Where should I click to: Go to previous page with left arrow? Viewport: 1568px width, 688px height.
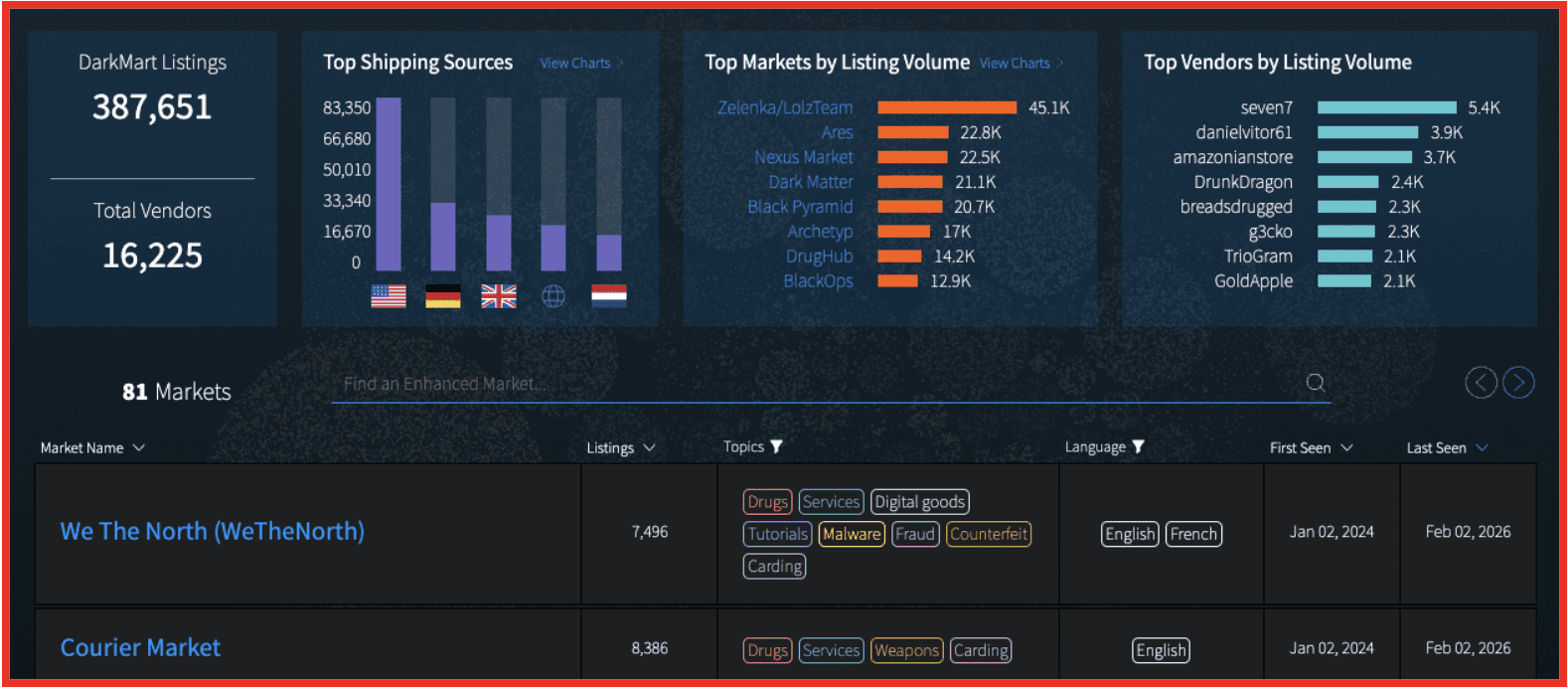pos(1481,383)
